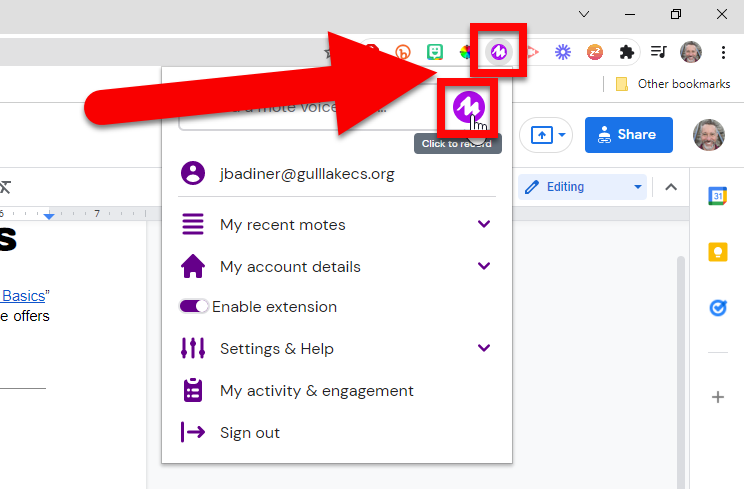Click the user account icon beside the email
Viewport: 744px width, 489px height.
[193, 173]
